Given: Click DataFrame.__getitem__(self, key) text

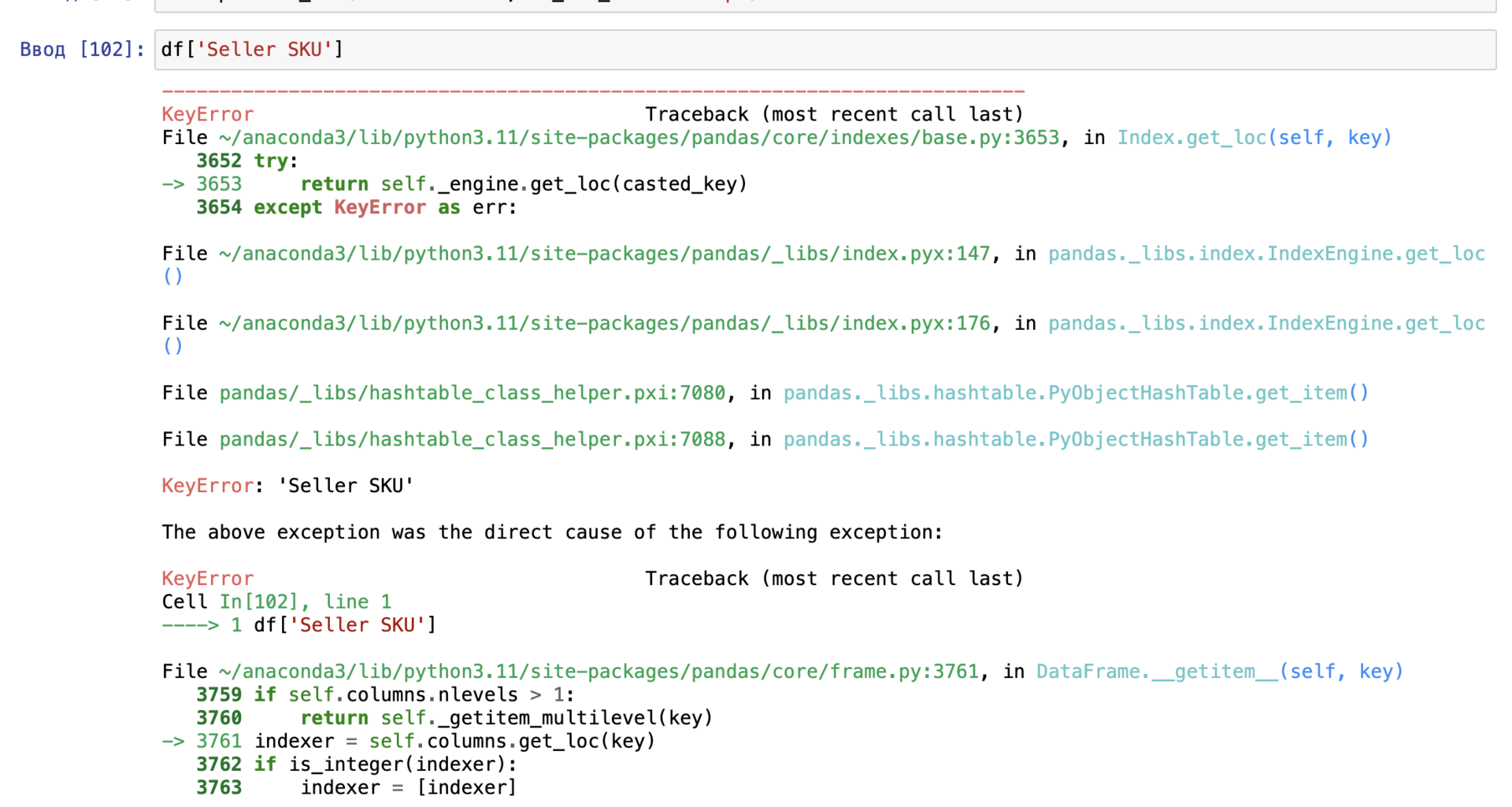Looking at the screenshot, I should coord(1220,672).
